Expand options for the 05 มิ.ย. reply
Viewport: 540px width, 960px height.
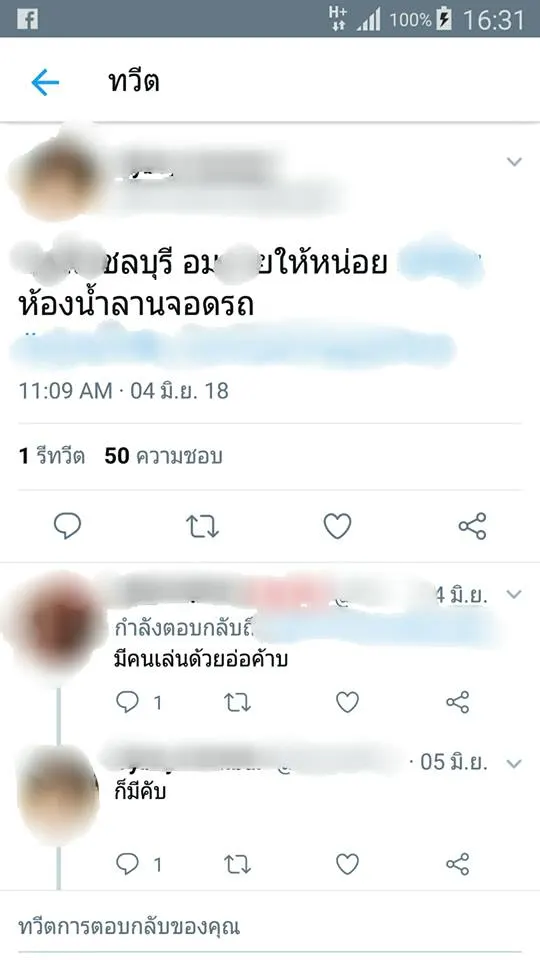point(514,763)
